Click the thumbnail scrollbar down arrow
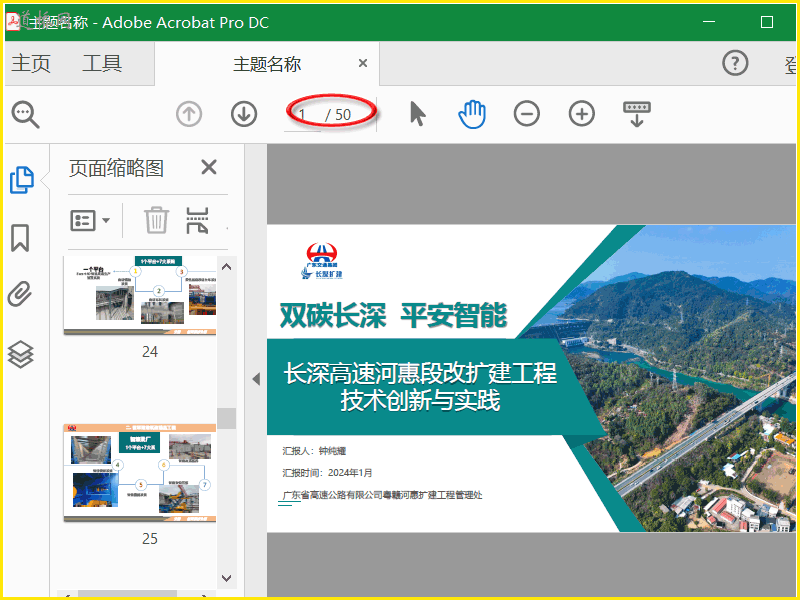Image resolution: width=800 pixels, height=600 pixels. tap(227, 578)
